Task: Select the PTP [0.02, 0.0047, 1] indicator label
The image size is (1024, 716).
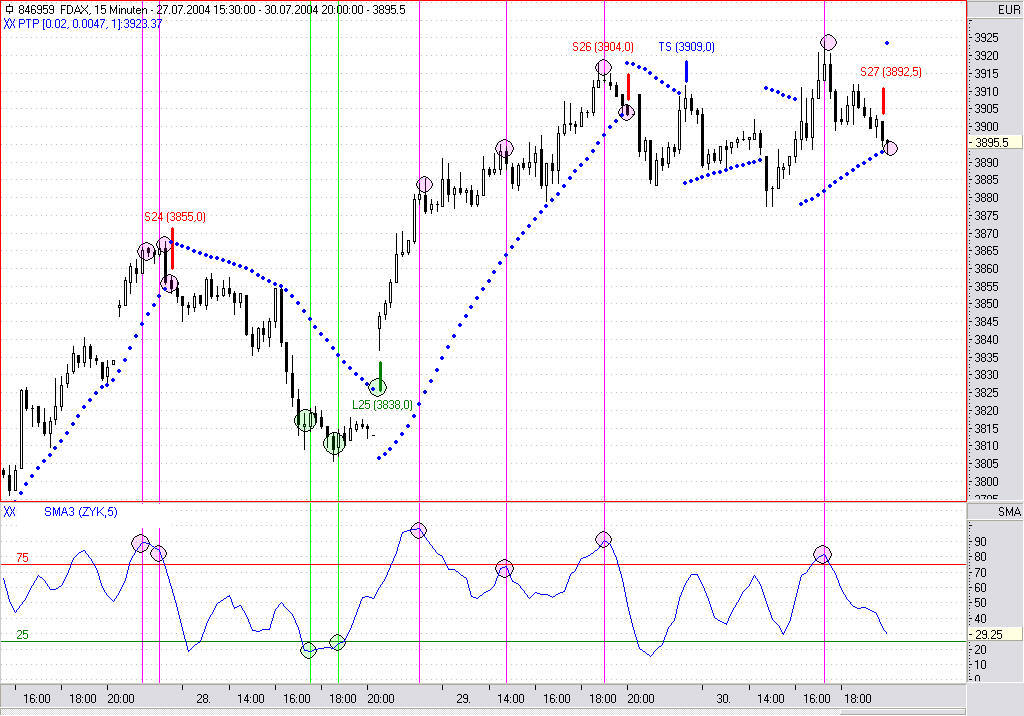Action: tap(71, 24)
